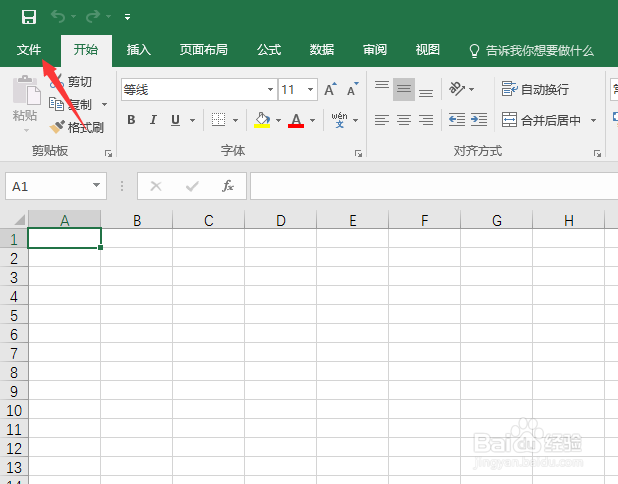
Task: Click the decrease font size icon
Action: [352, 89]
